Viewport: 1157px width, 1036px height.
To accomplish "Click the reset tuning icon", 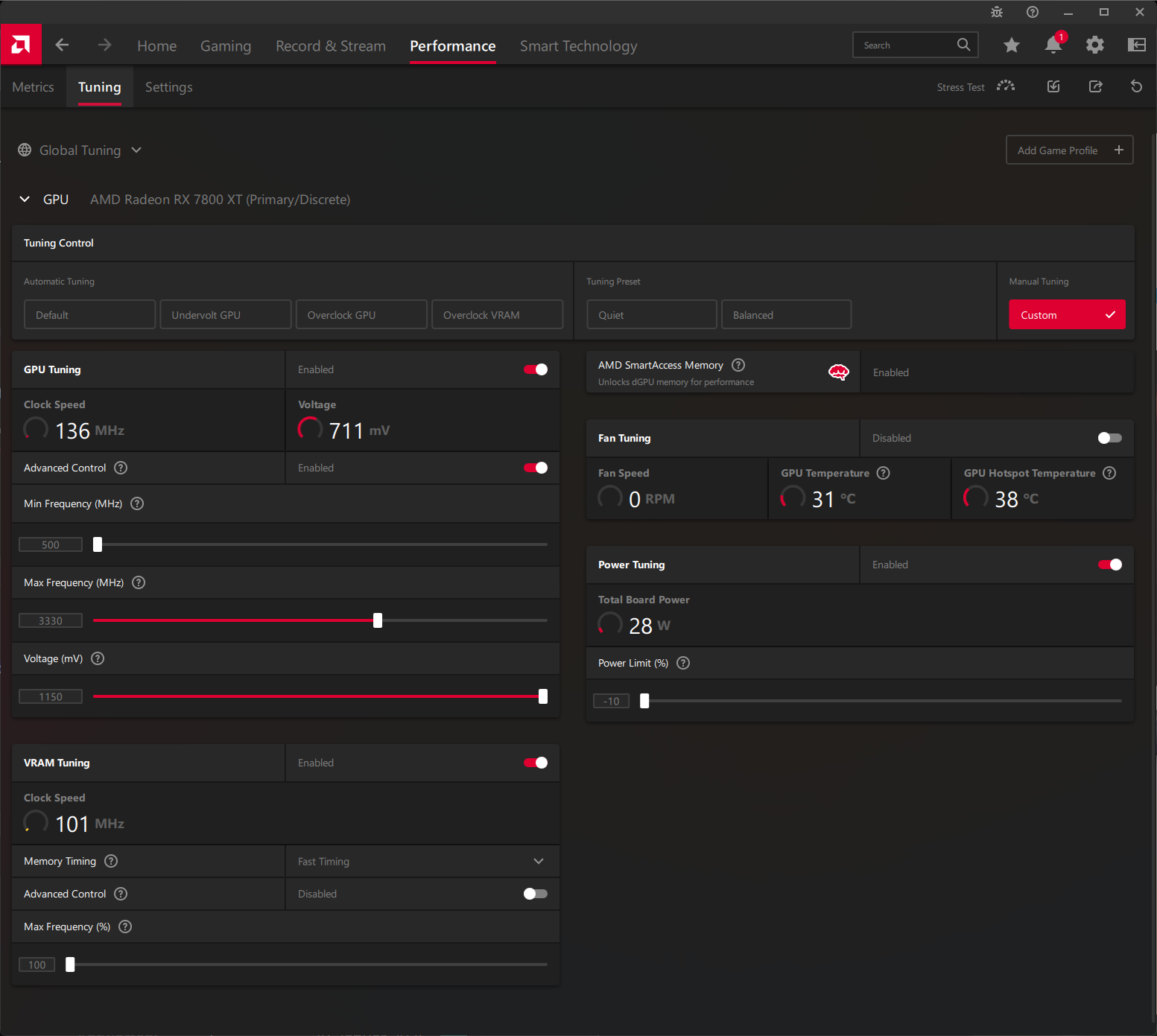I will [x=1137, y=86].
